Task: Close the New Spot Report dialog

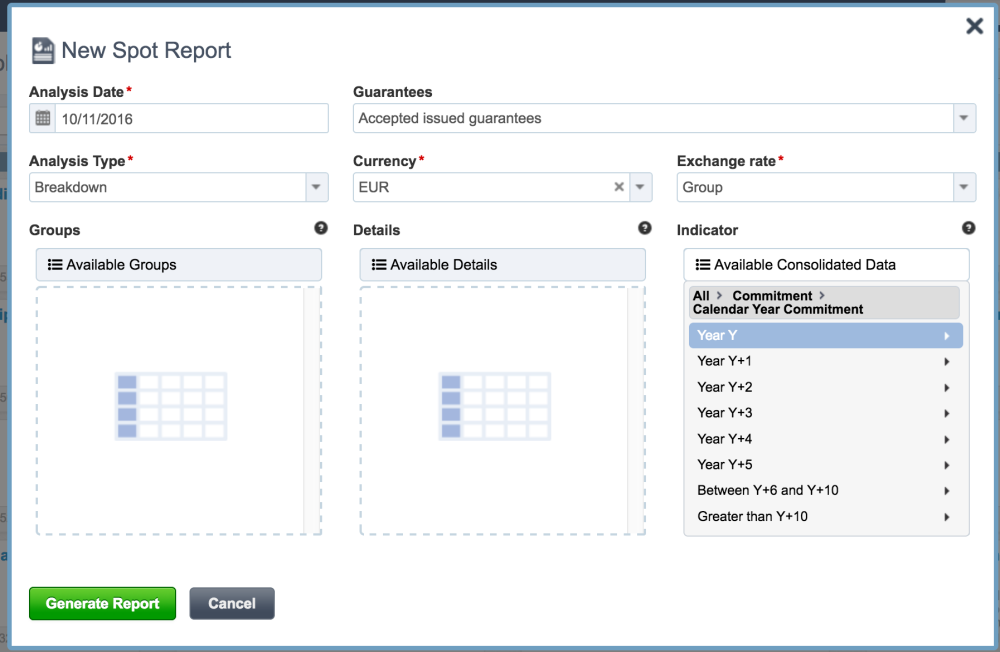Action: (974, 26)
